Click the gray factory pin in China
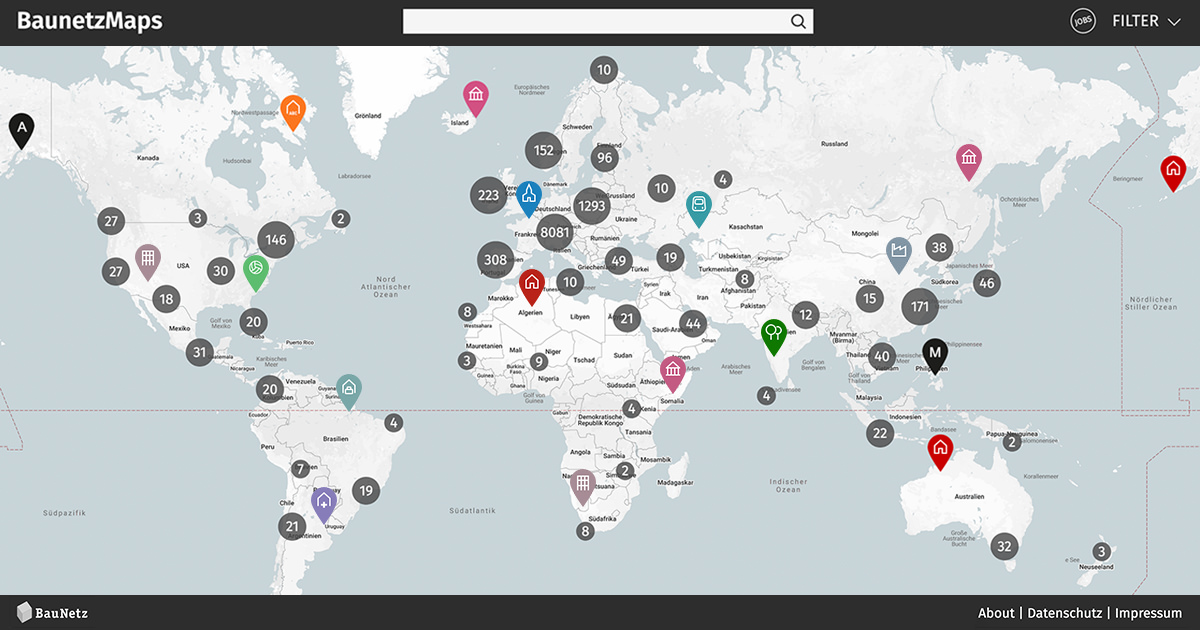The height and width of the screenshot is (630, 1200). pos(899,251)
